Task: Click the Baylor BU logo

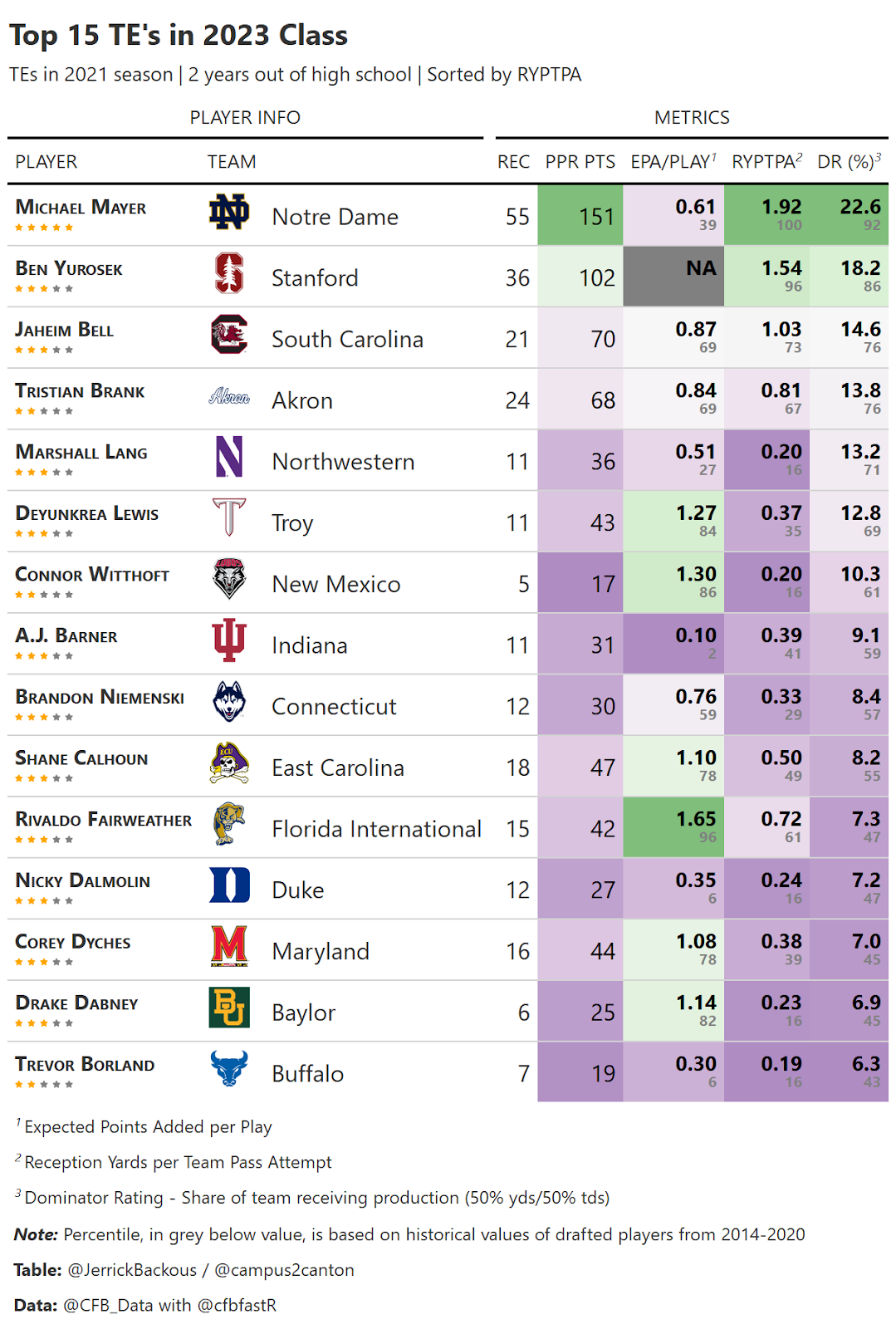Action: [x=228, y=1008]
